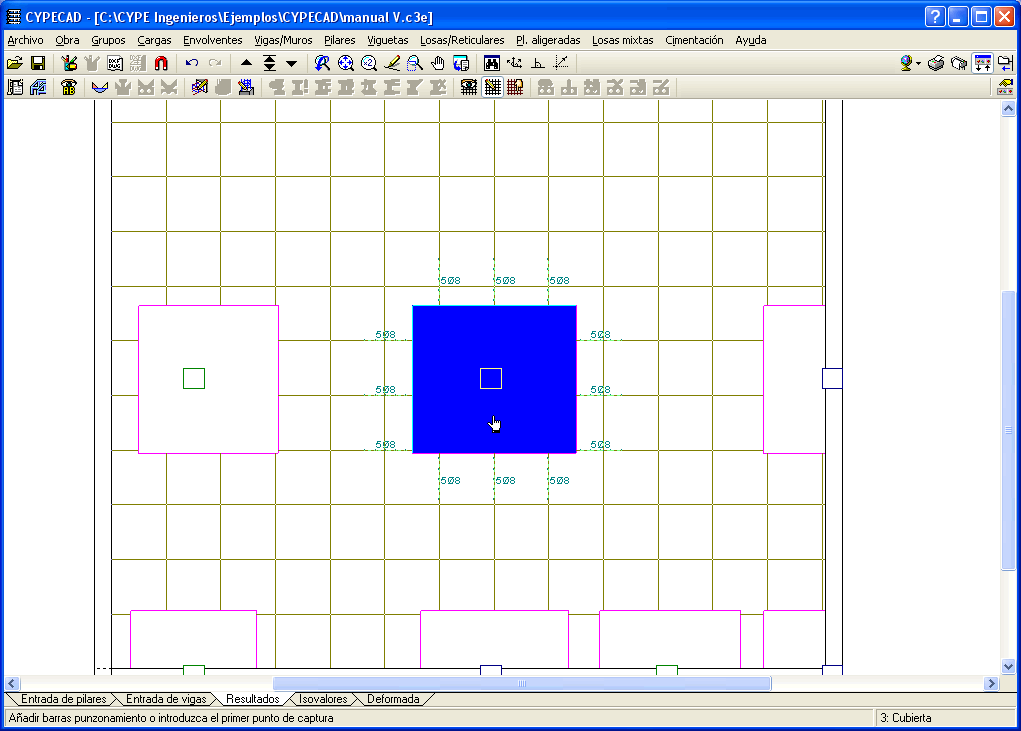Viewport: 1021px width, 731px height.
Task: Open the Pilares menu
Action: coord(340,40)
